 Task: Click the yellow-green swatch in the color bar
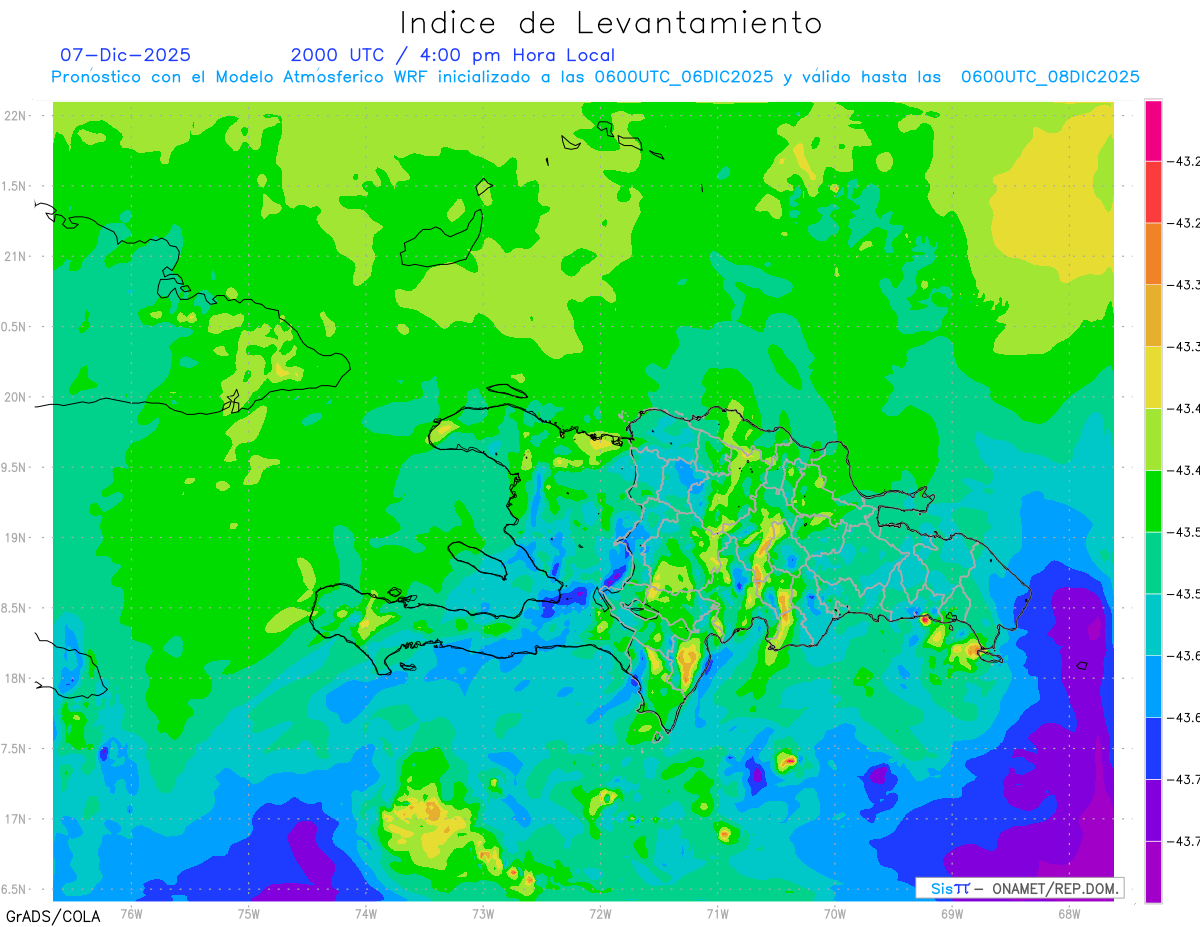point(1153,439)
